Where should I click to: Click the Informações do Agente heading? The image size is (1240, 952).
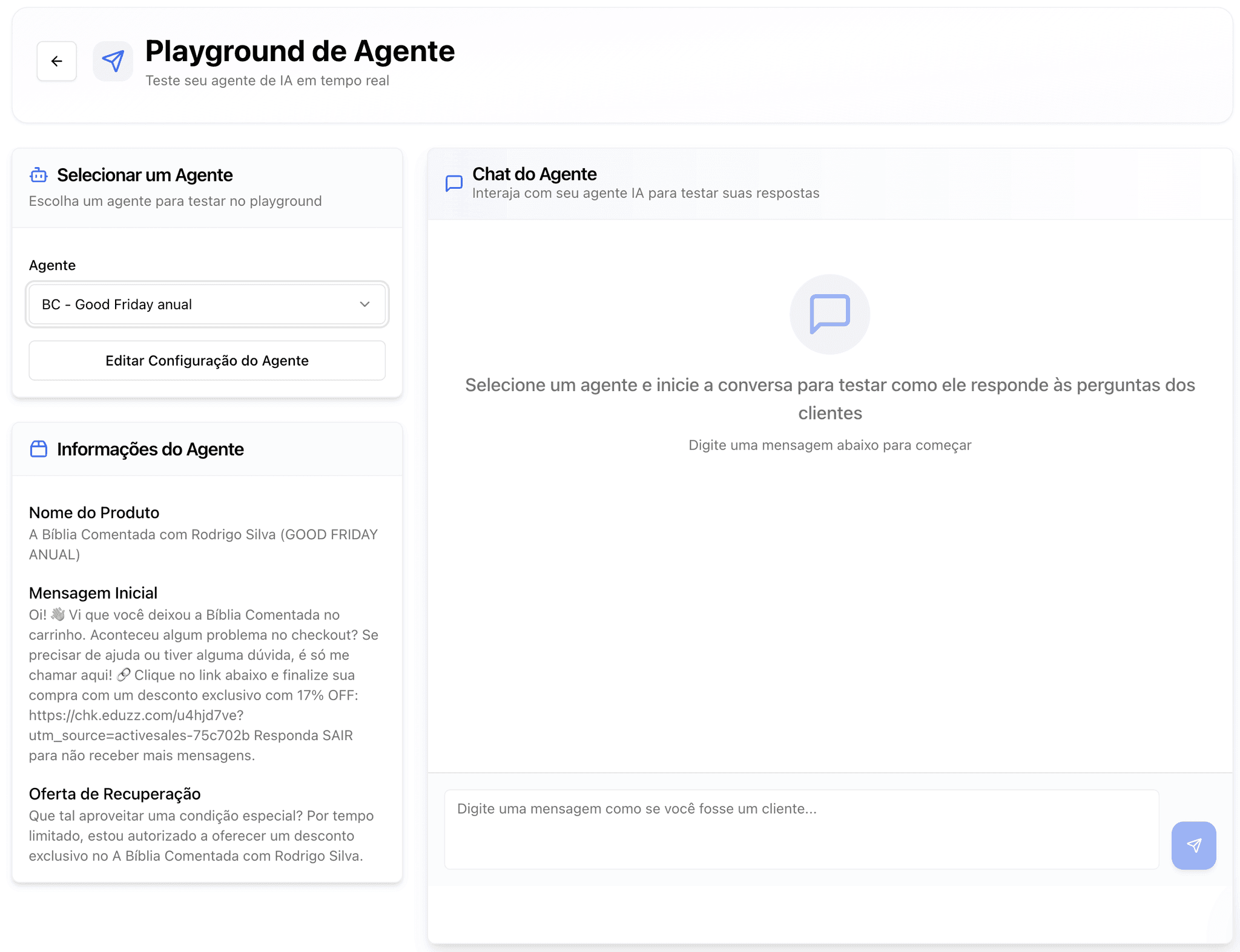(150, 449)
